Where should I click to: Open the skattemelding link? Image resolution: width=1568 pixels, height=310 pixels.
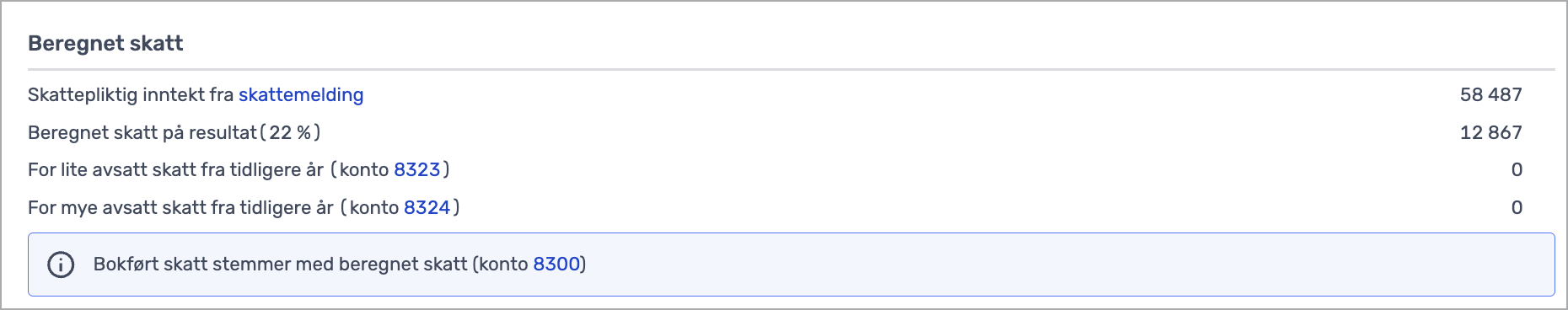(x=301, y=95)
